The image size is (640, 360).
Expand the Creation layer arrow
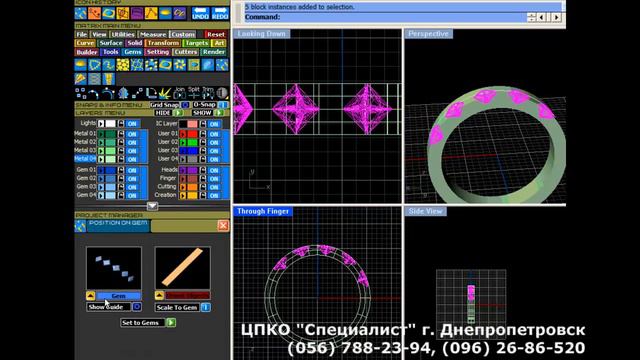pyautogui.click(x=183, y=196)
